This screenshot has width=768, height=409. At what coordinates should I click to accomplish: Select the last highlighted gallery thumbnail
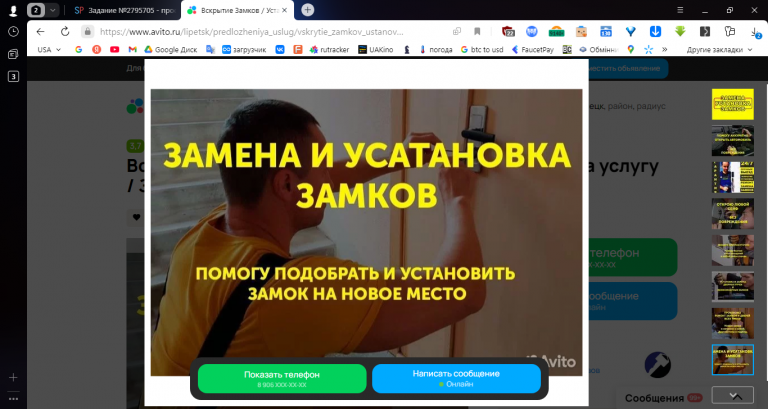(733, 360)
